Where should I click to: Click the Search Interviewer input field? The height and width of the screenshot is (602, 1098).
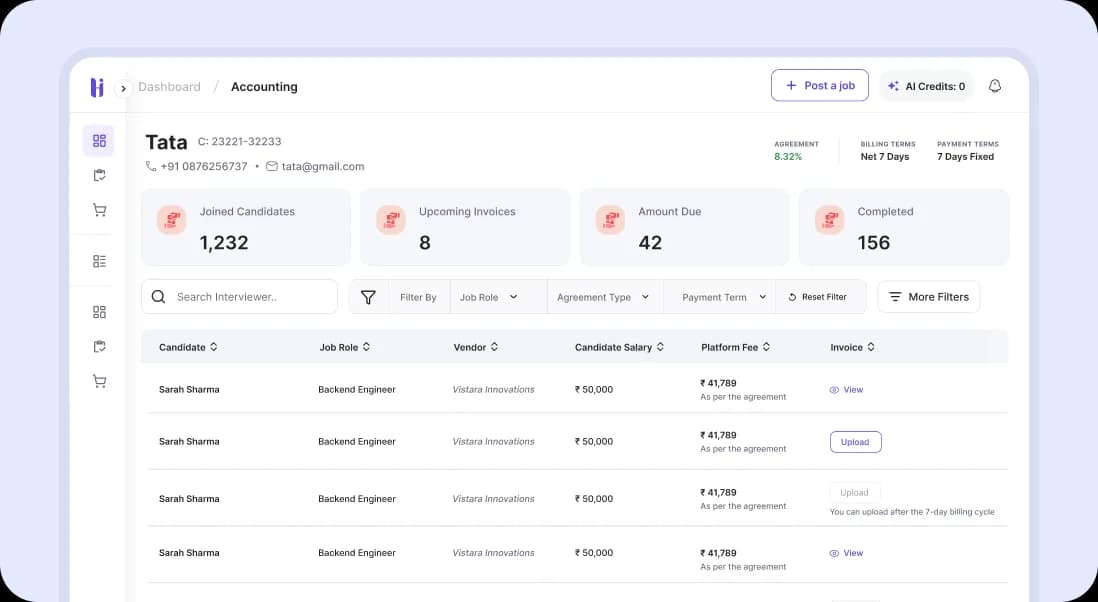pyautogui.click(x=240, y=297)
